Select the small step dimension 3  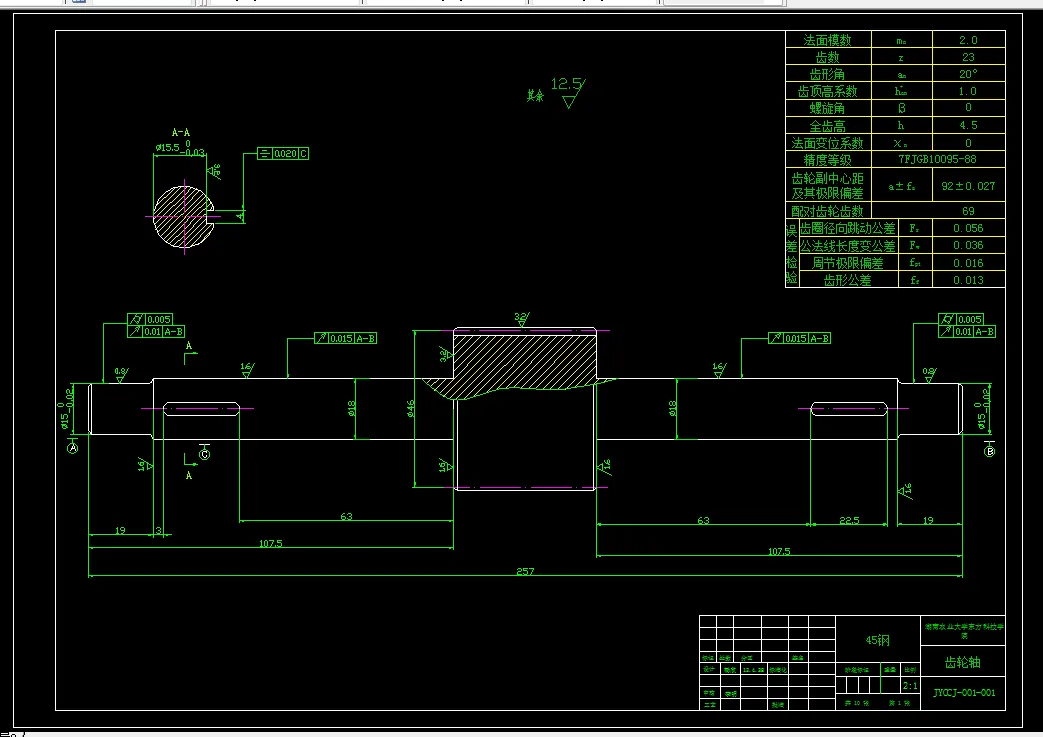point(158,530)
